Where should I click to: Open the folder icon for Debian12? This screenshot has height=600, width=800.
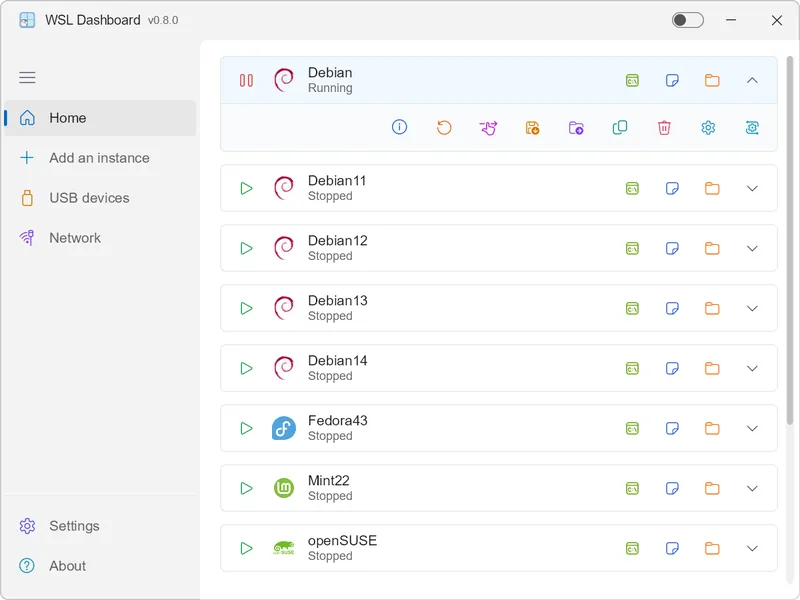tap(712, 248)
